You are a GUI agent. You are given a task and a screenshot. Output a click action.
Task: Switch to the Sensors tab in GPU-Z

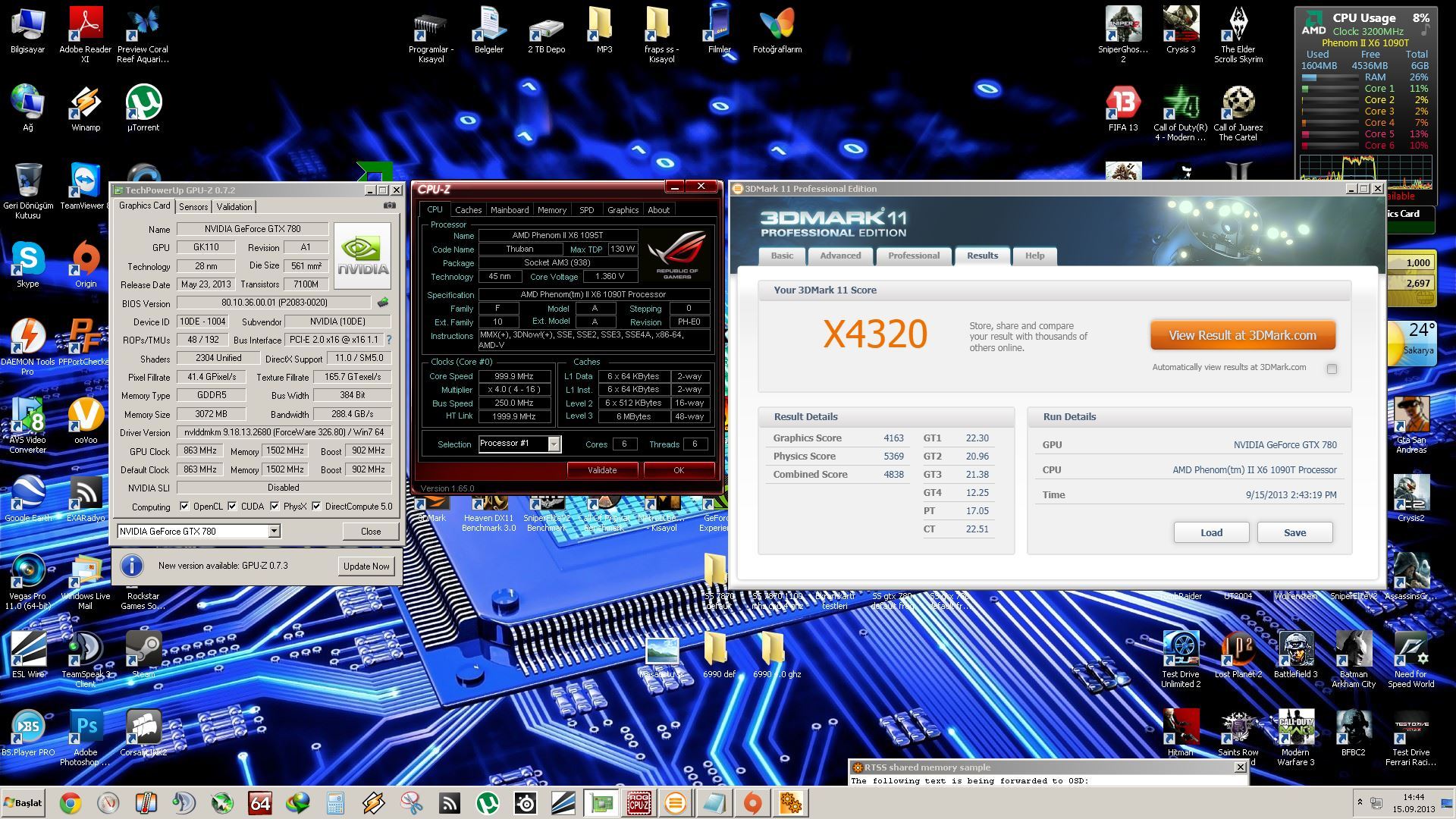[193, 207]
